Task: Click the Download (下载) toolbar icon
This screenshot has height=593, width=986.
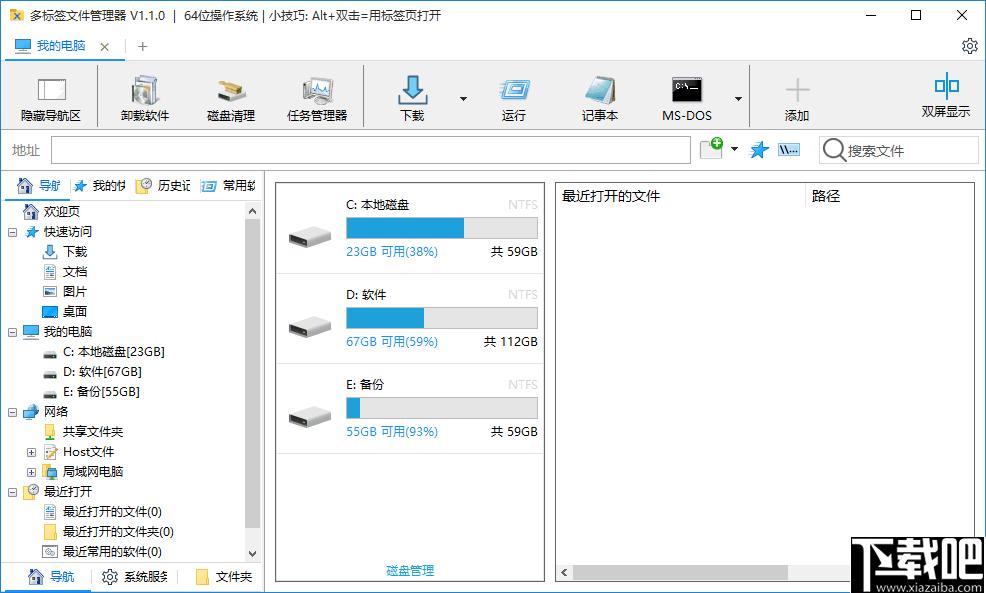Action: [x=413, y=91]
